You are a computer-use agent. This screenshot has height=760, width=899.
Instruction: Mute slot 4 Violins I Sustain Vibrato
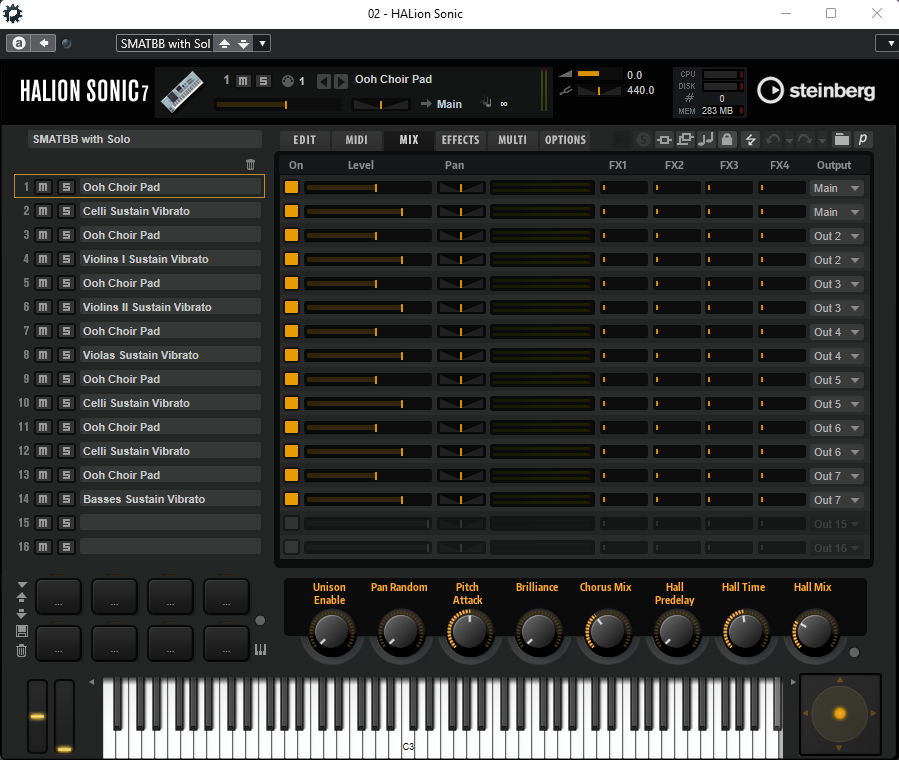(43, 259)
